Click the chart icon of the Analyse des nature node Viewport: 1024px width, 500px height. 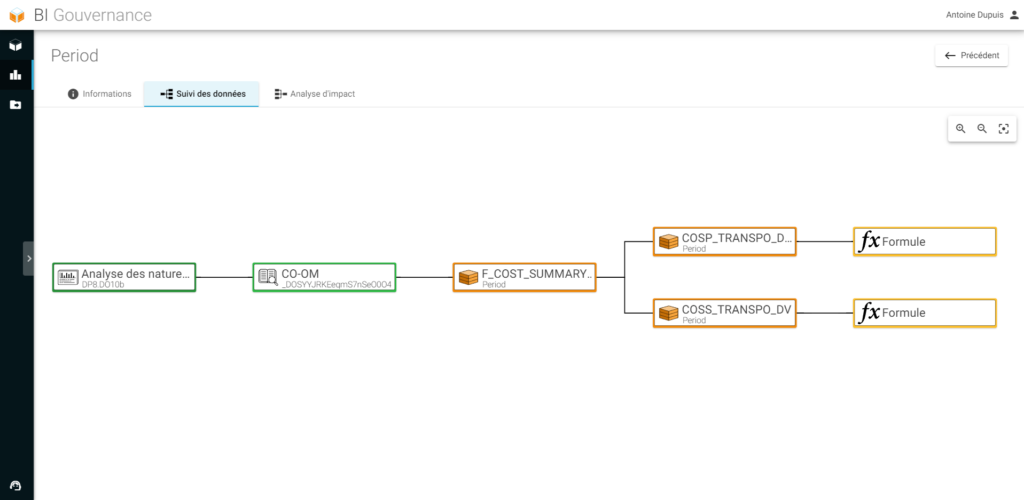click(x=68, y=277)
